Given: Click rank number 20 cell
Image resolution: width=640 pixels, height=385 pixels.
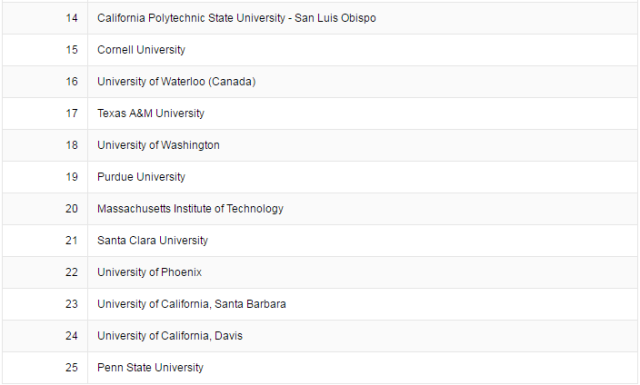Looking at the screenshot, I should [x=45, y=209].
